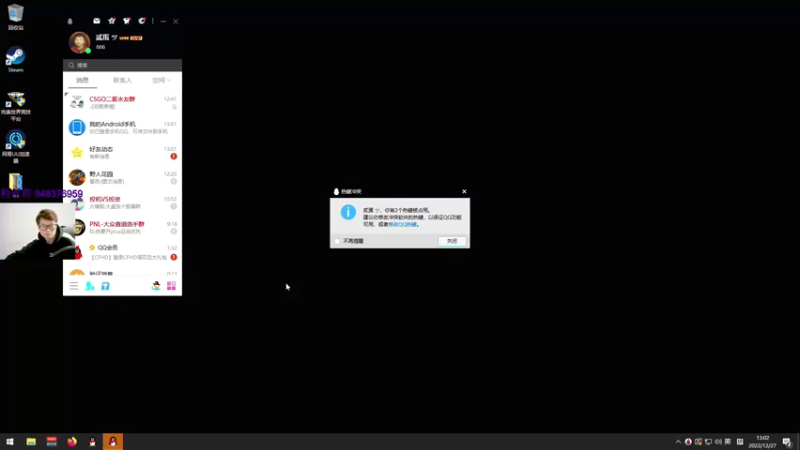The width and height of the screenshot is (800, 450).
Task: Click the red unread badge on 好友动态
Action: coord(173,156)
